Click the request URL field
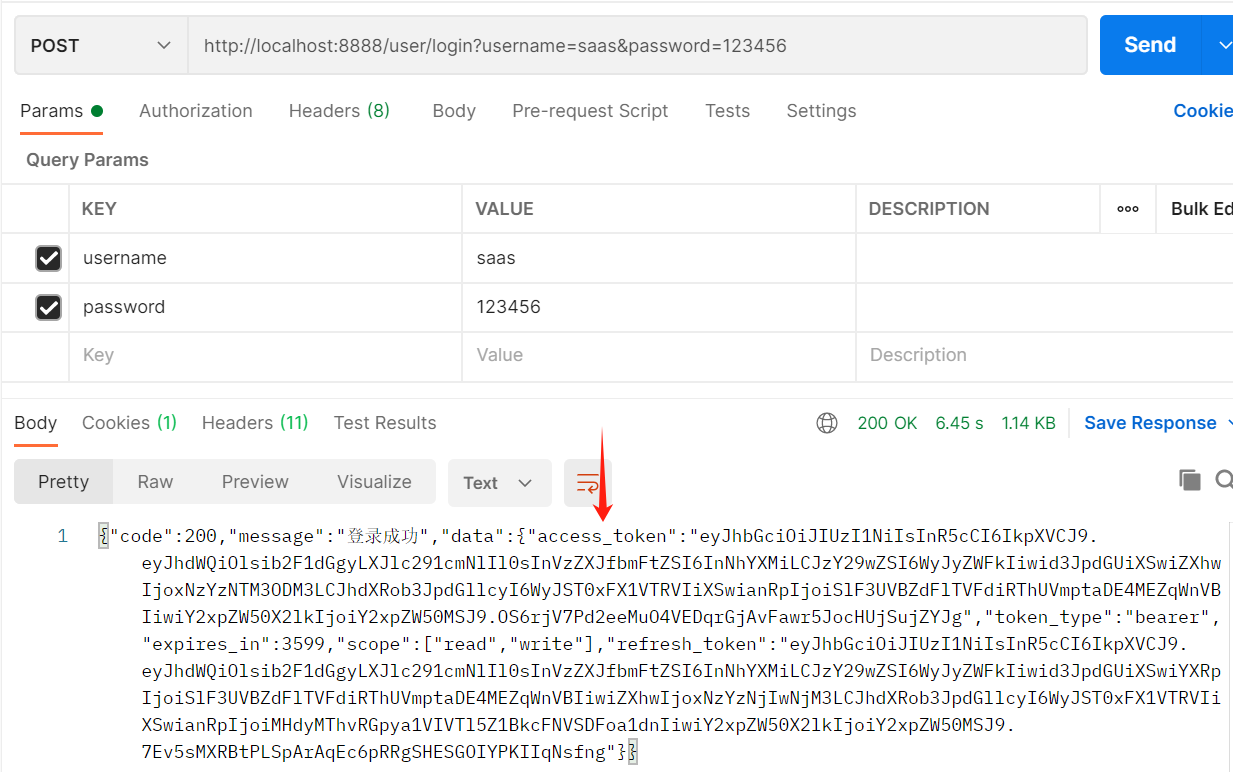This screenshot has height=772, width=1233. (x=637, y=45)
